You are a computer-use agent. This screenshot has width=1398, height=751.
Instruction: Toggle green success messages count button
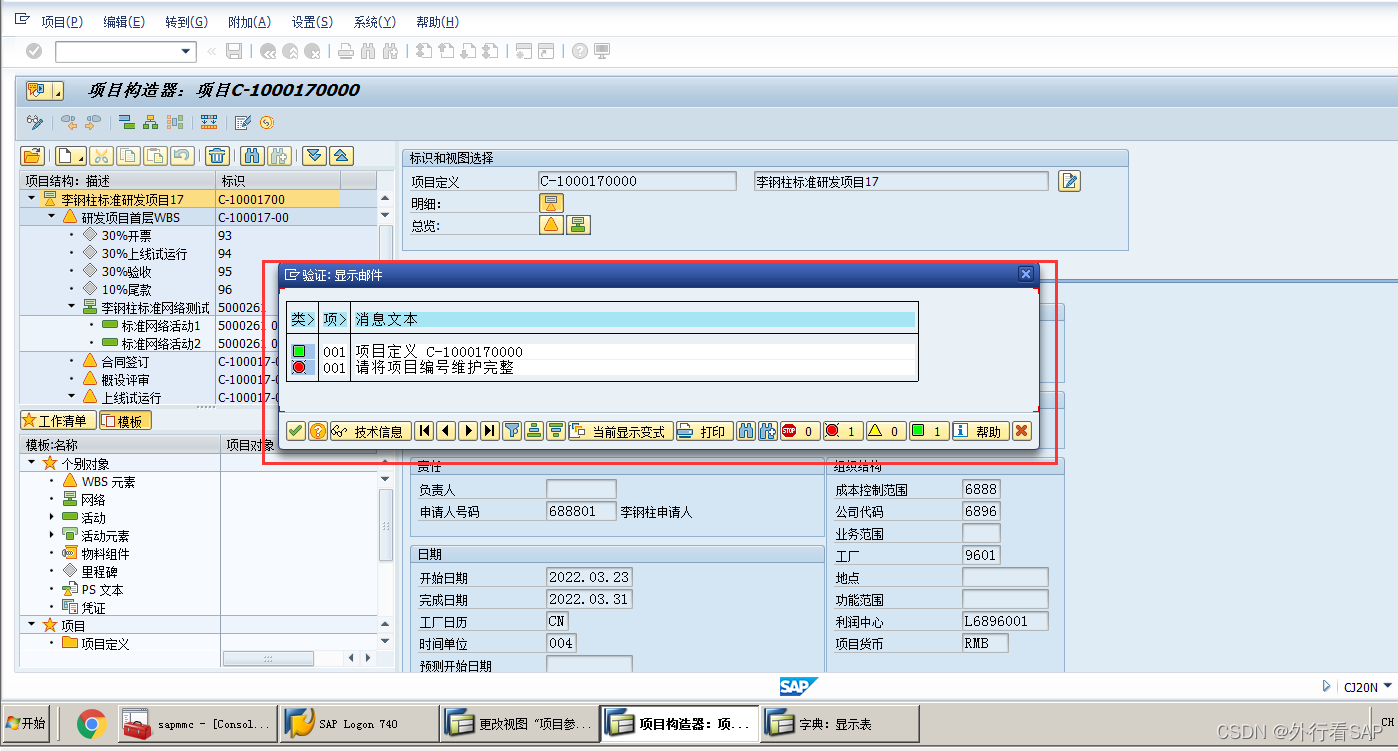point(928,431)
